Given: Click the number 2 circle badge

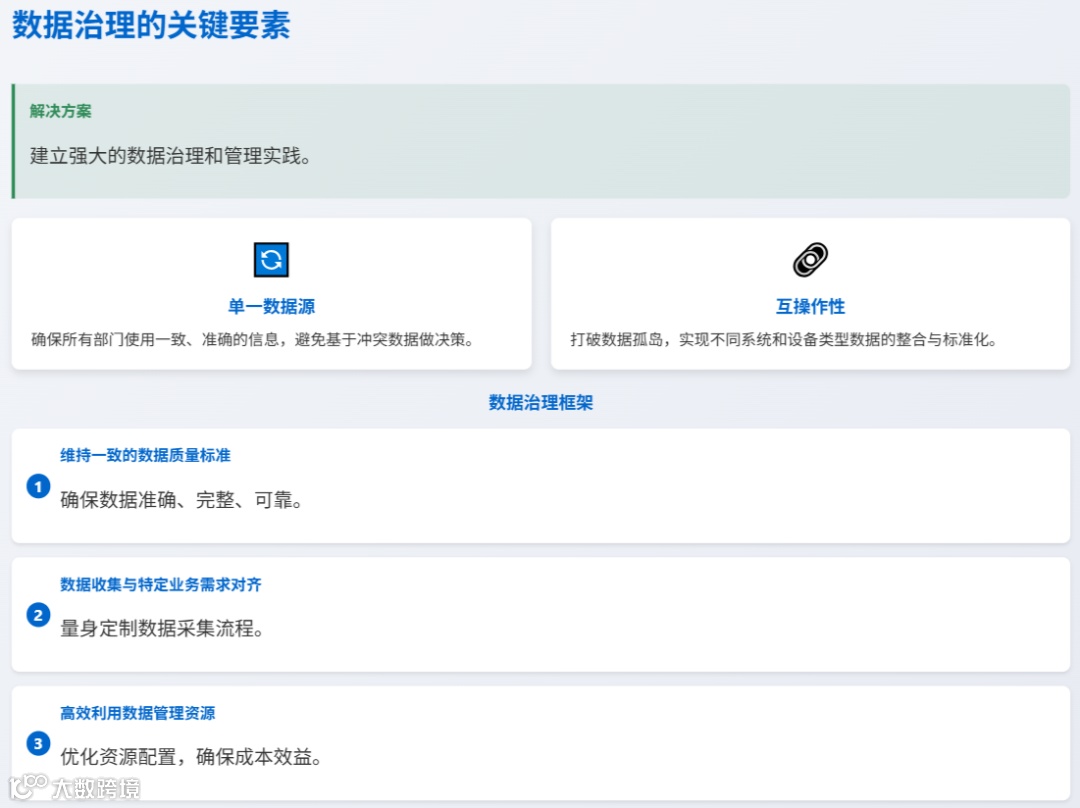Looking at the screenshot, I should pyautogui.click(x=39, y=615).
